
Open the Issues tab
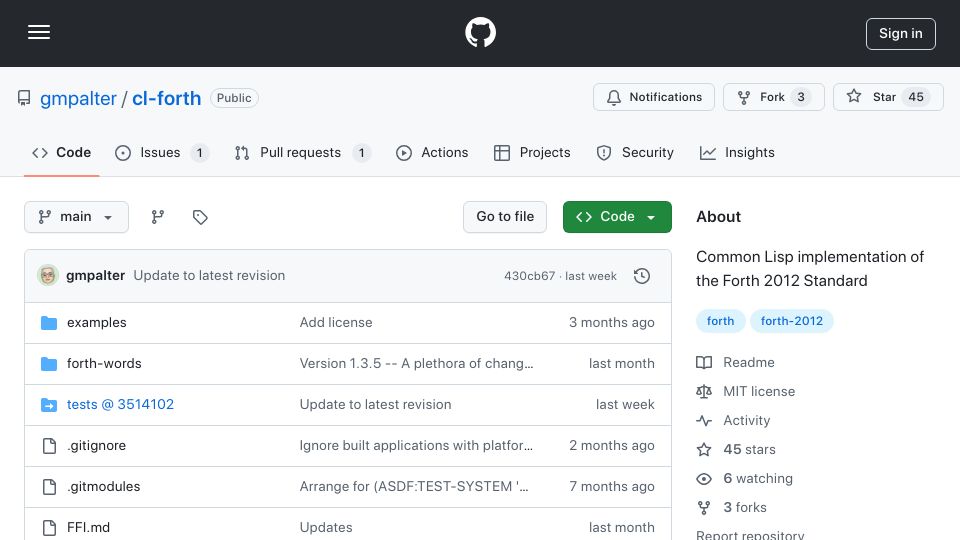coord(162,152)
